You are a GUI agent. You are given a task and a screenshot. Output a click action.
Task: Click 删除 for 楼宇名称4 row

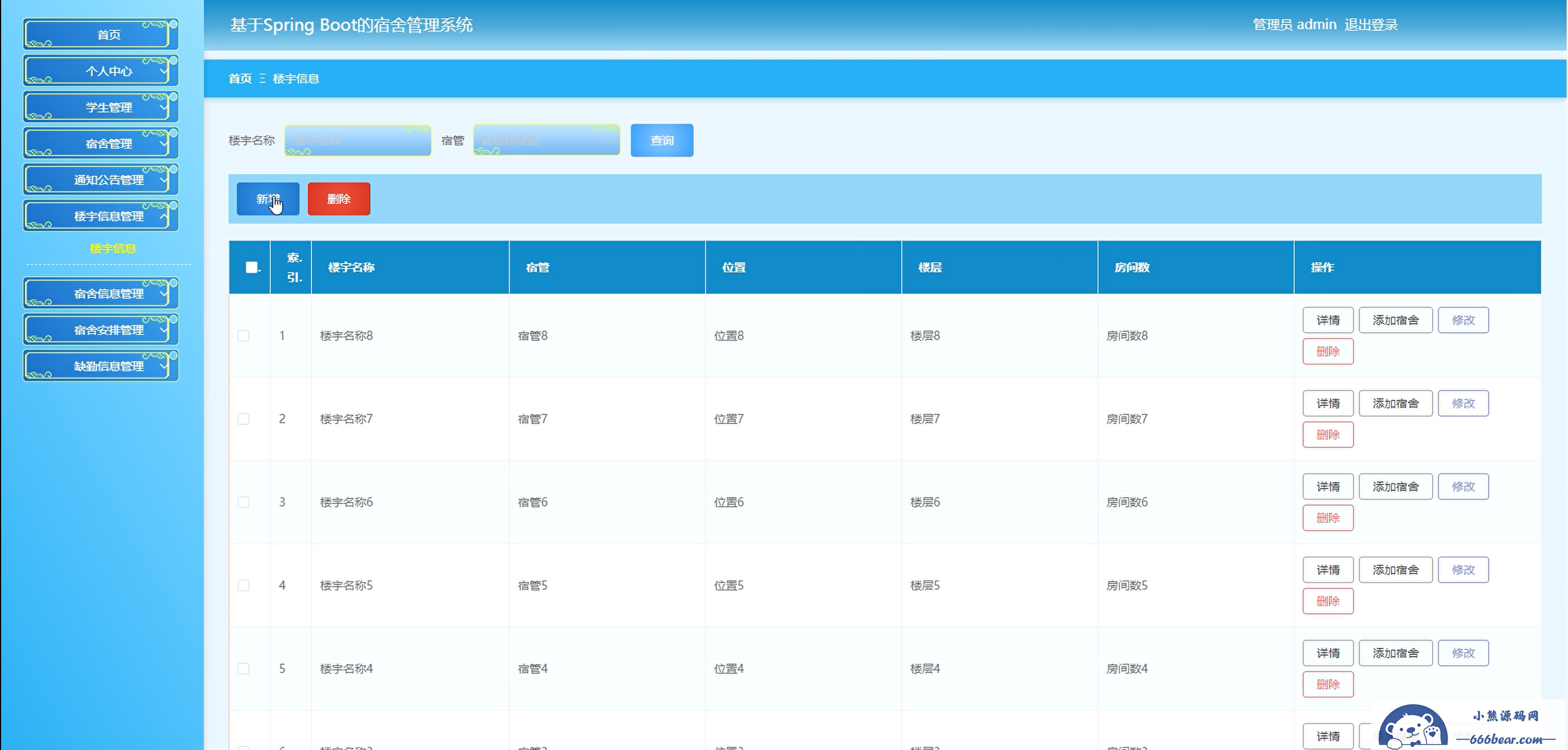1328,685
